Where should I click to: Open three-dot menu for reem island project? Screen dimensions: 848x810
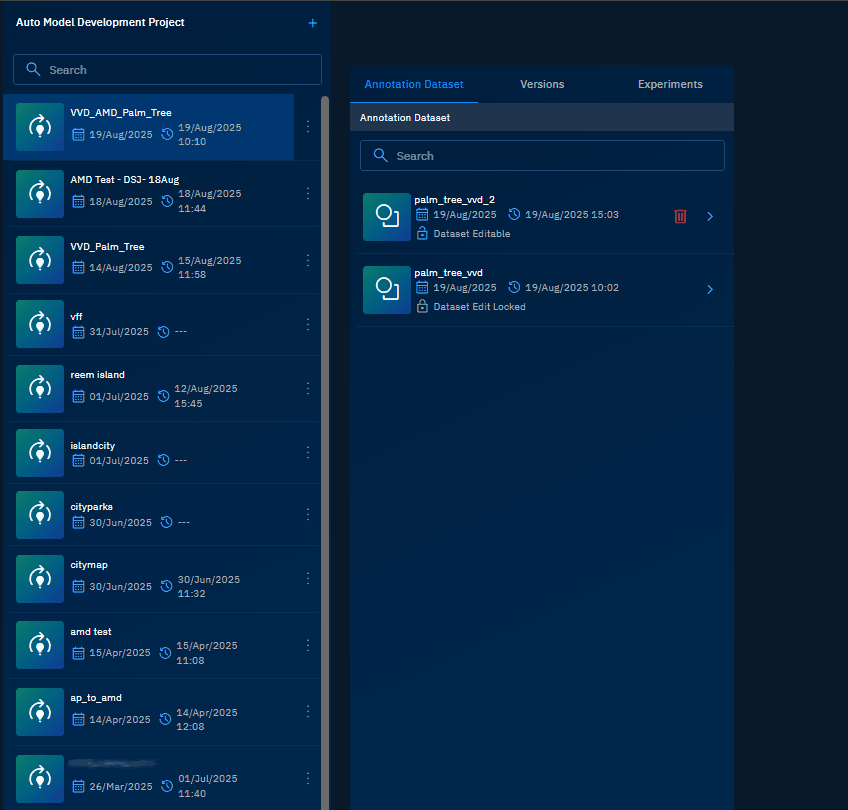(x=308, y=388)
